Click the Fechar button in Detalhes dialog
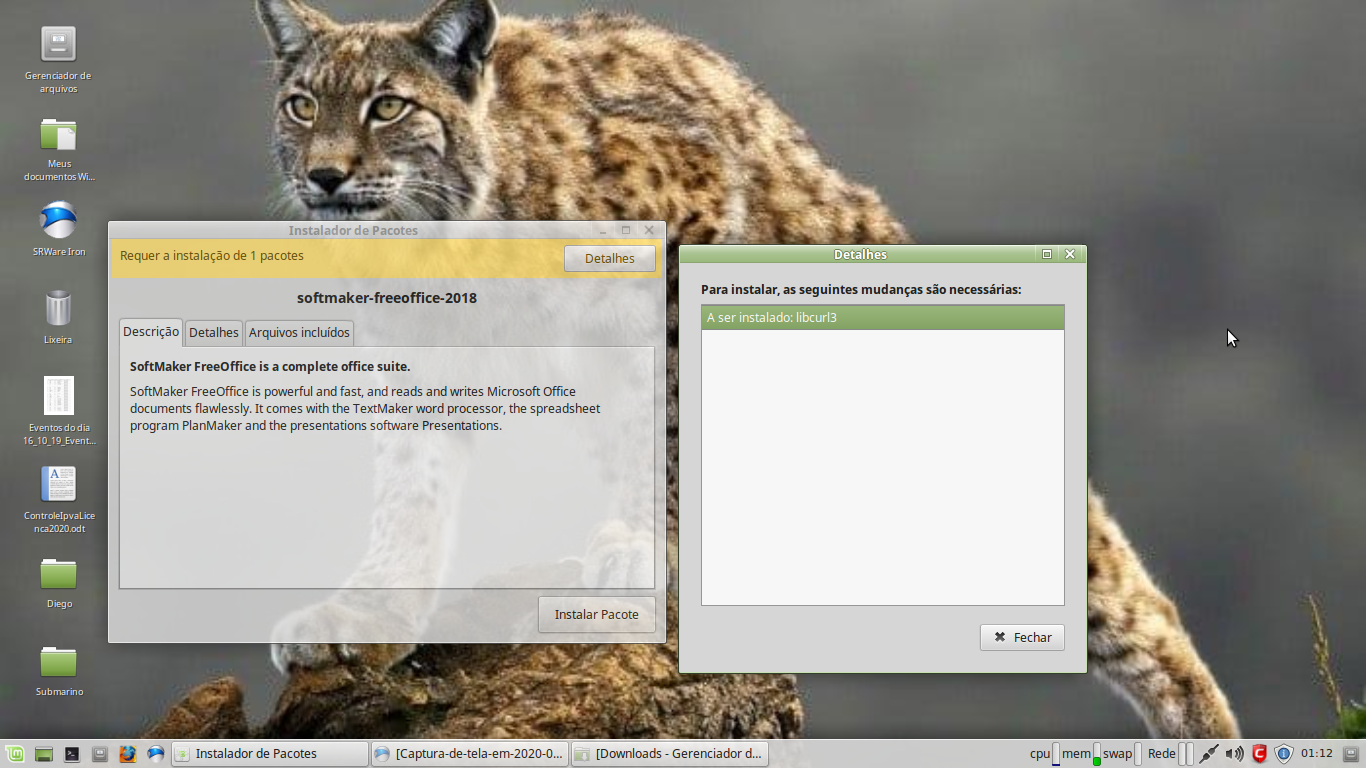Image resolution: width=1366 pixels, height=768 pixels. (1022, 637)
